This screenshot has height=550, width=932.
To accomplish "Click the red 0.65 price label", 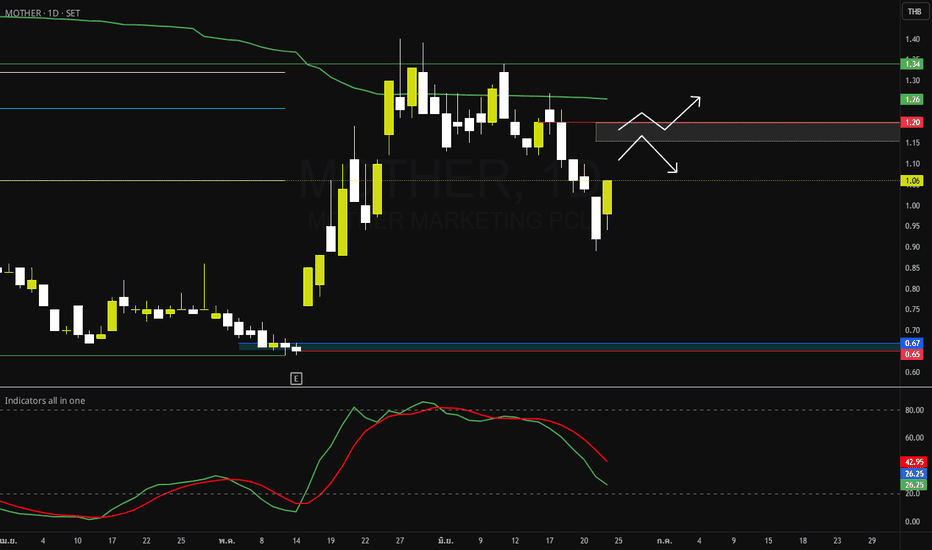I will point(912,354).
